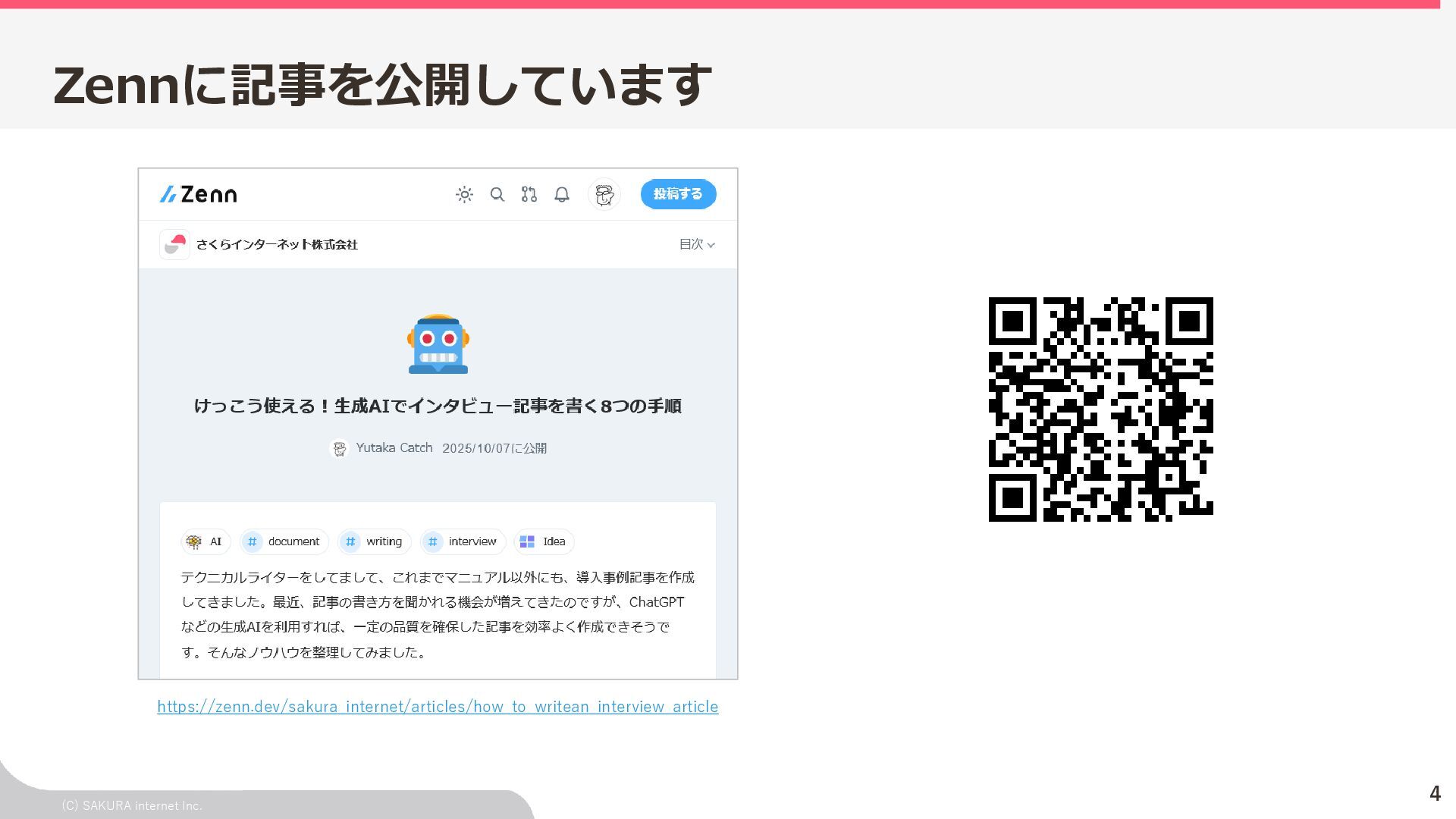This screenshot has height=819, width=1456.
Task: Expand the 目次 table of contents dropdown
Action: (x=696, y=244)
